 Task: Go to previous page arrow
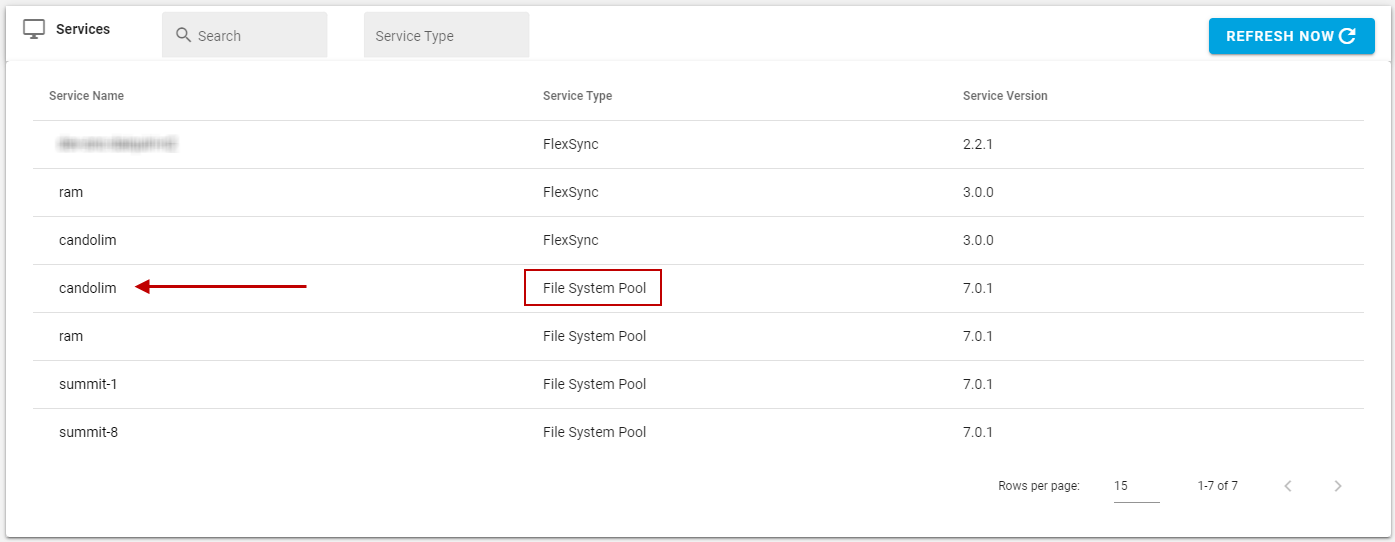1288,486
